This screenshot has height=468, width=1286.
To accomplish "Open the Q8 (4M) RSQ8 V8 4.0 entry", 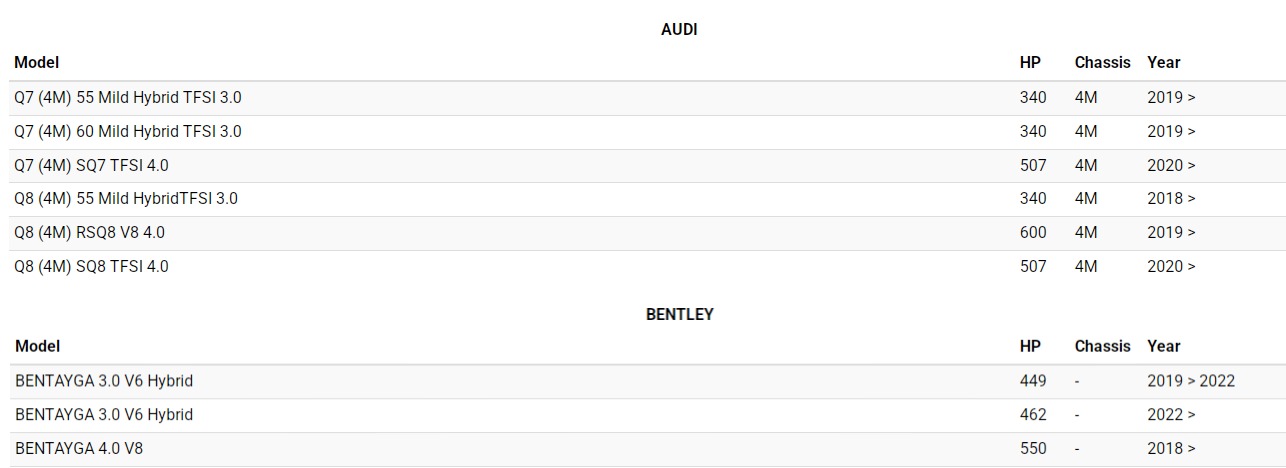I will (x=89, y=232).
